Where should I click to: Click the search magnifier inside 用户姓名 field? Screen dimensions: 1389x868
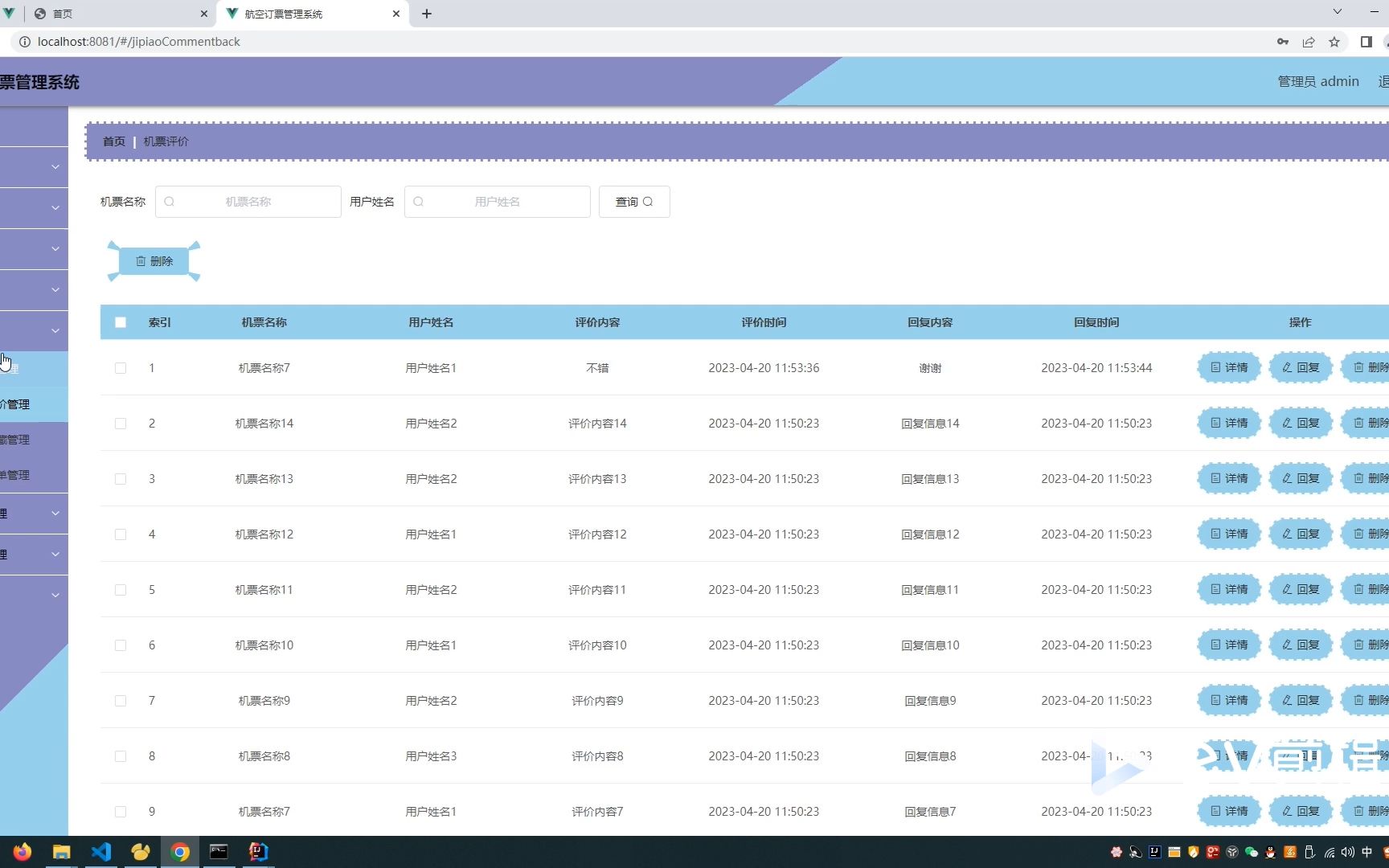point(419,202)
